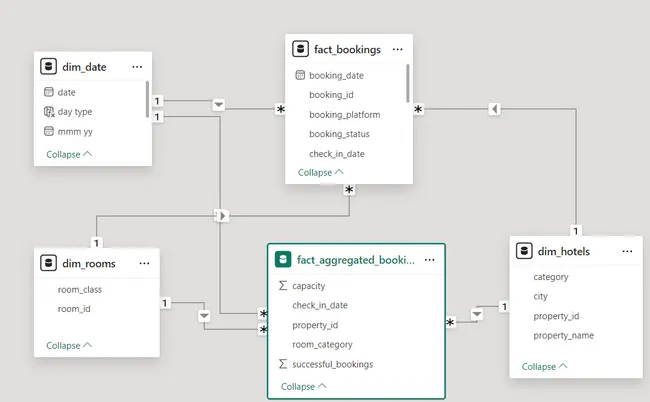
Task: Select the capacity field
Action: click(x=309, y=286)
